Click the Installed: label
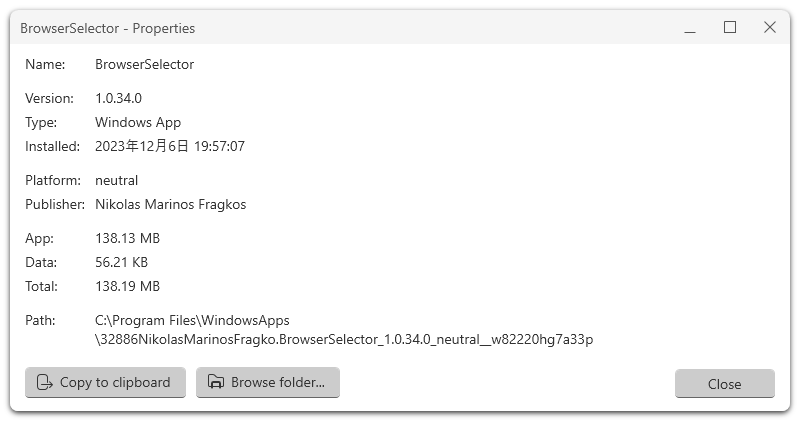The height and width of the screenshot is (421, 800). point(53,146)
